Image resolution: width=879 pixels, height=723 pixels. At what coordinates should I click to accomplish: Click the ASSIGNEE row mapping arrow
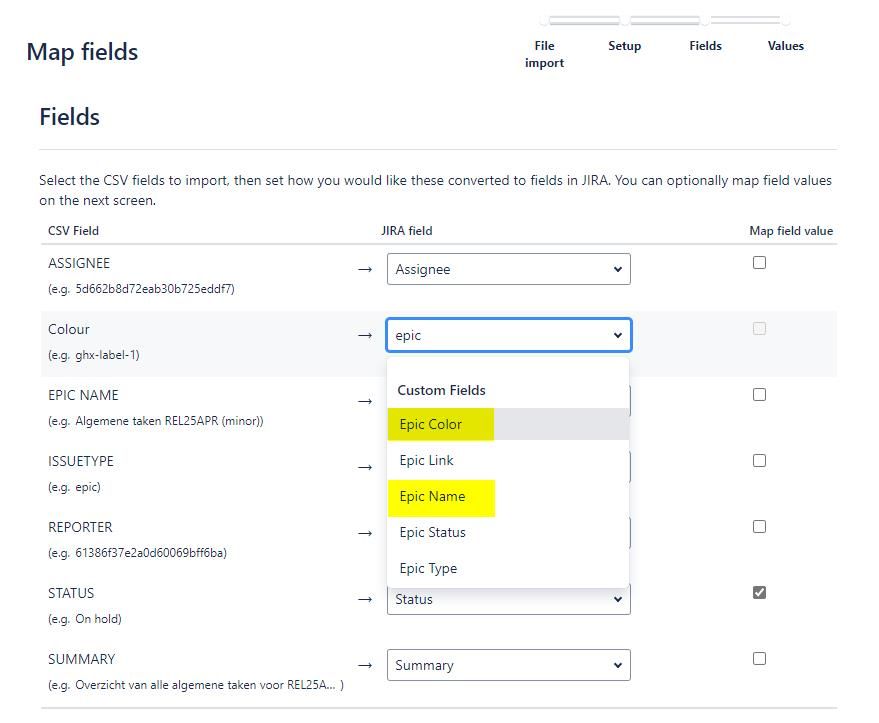[365, 270]
